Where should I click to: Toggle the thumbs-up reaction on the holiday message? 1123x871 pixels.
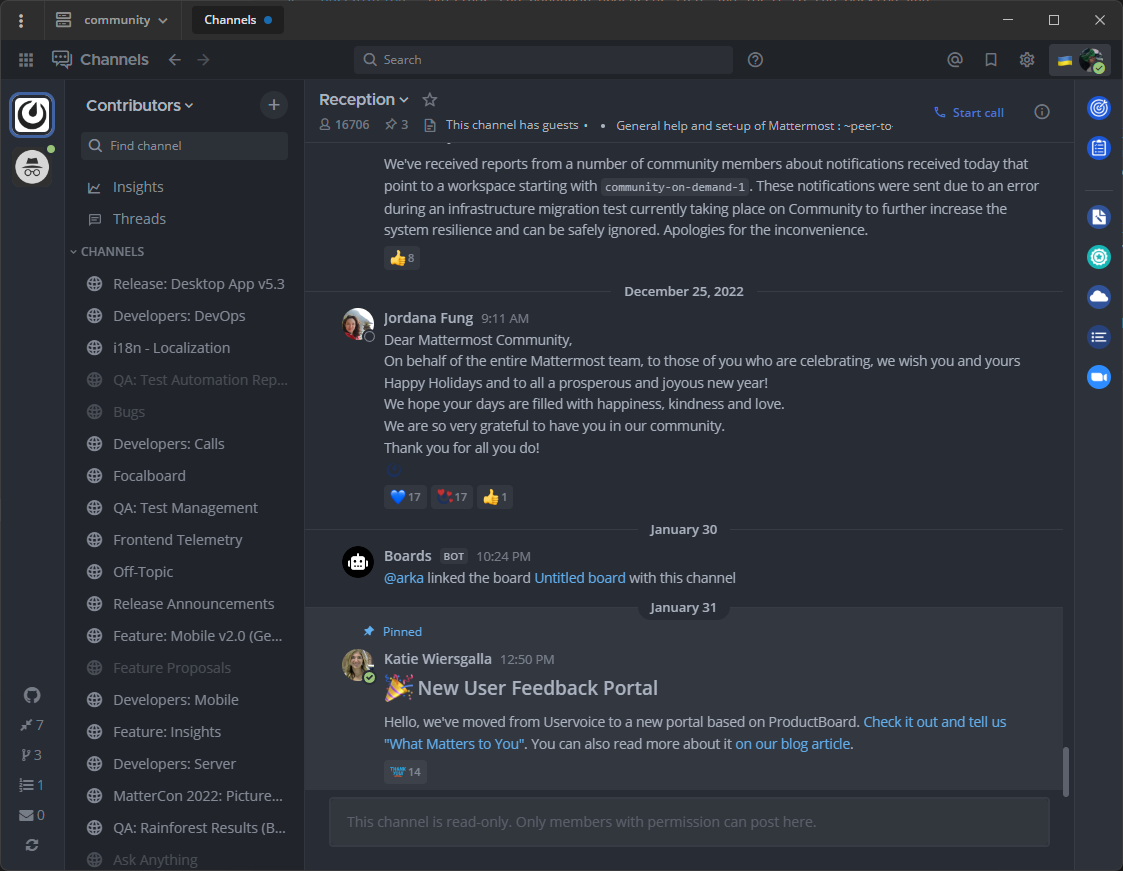(x=494, y=496)
